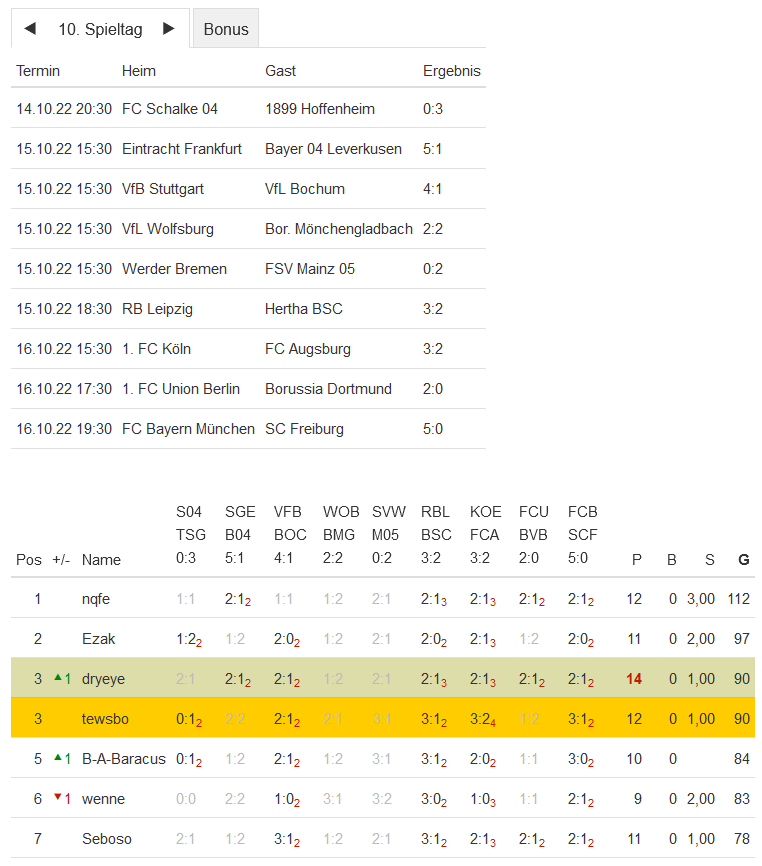Go to previous Spieltag with left arrow
Viewport: 762px width, 866px height.
coord(30,29)
